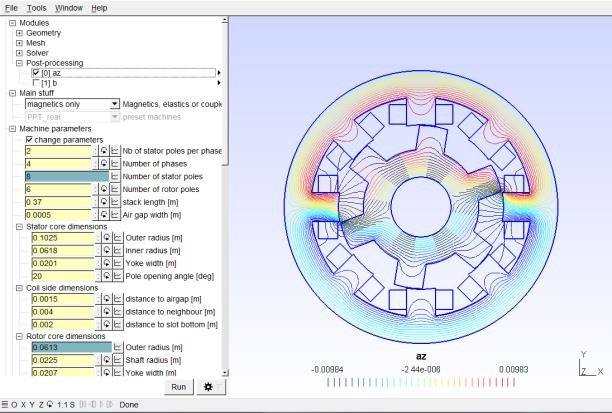The width and height of the screenshot is (612, 413).
Task: Click loop icon for stator Outer radius
Action: pyautogui.click(x=105, y=239)
